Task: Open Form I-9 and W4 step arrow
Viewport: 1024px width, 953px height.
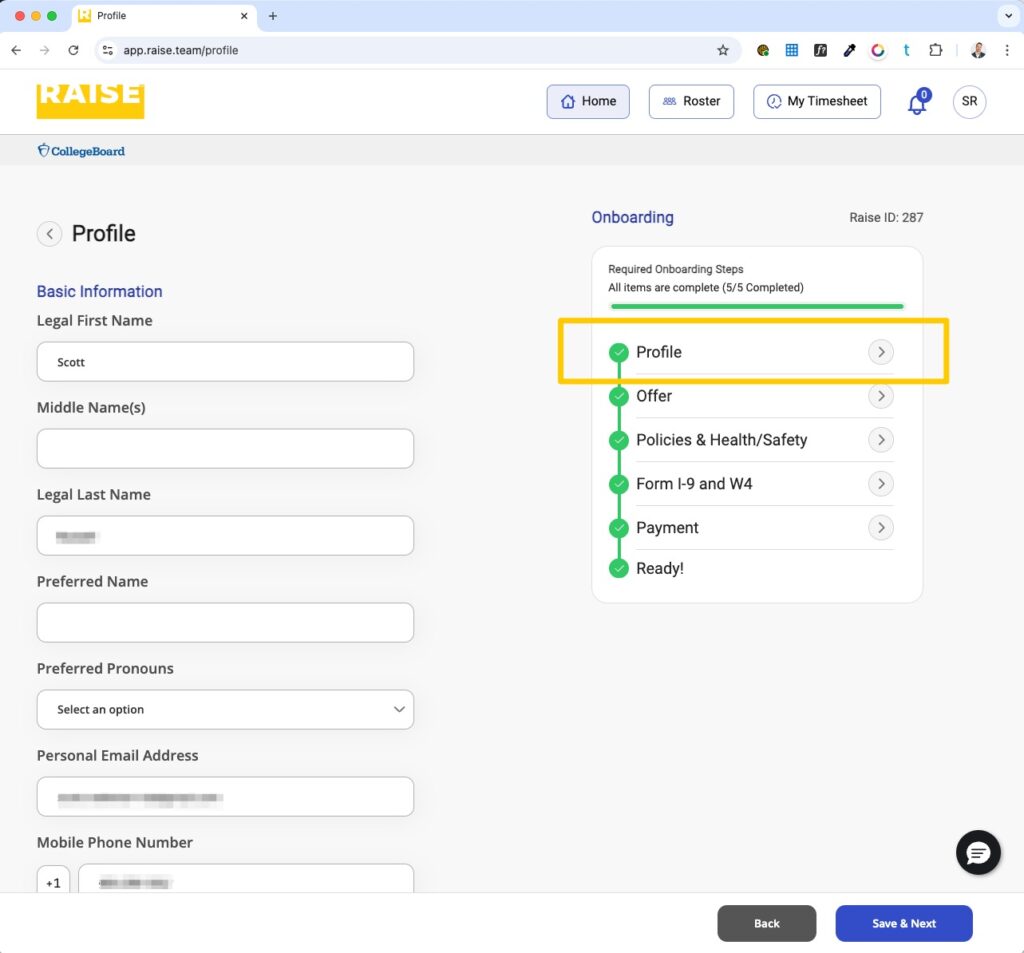Action: pyautogui.click(x=880, y=484)
